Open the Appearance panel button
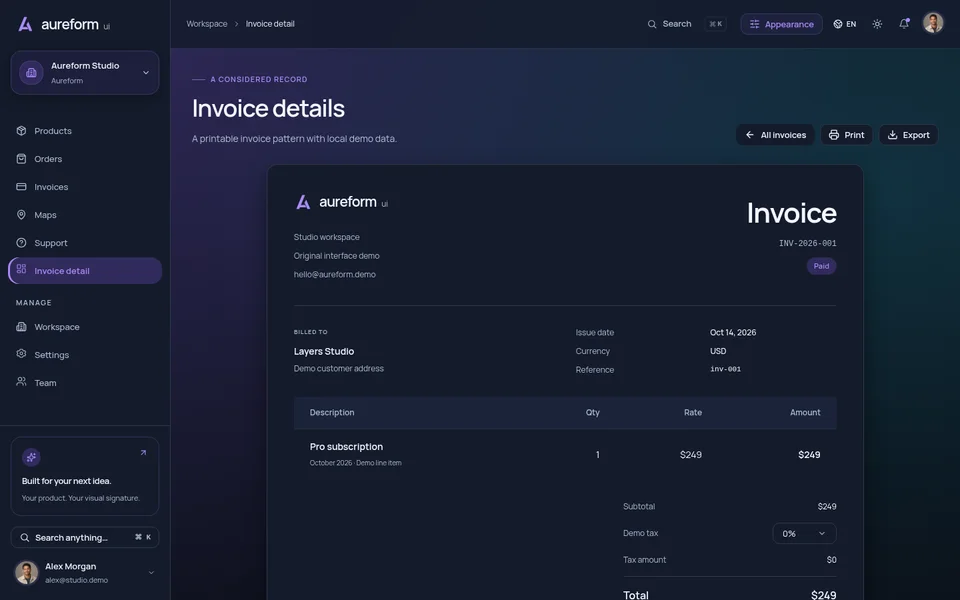Screen dimensions: 960x600 [781, 24]
